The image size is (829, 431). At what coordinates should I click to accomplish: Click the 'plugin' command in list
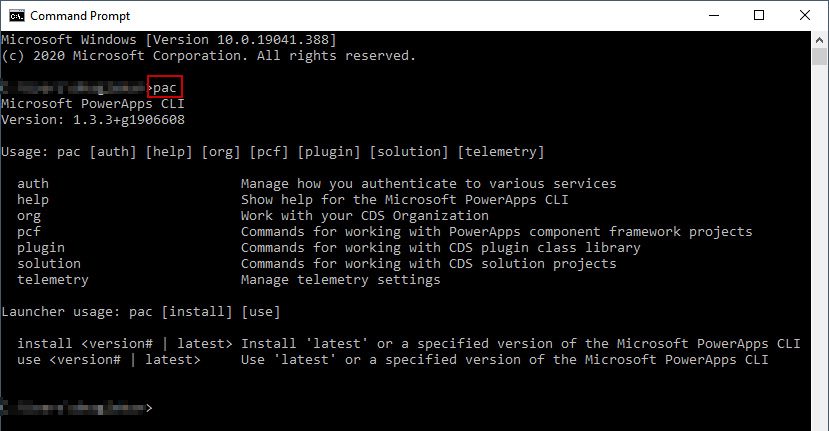(41, 248)
